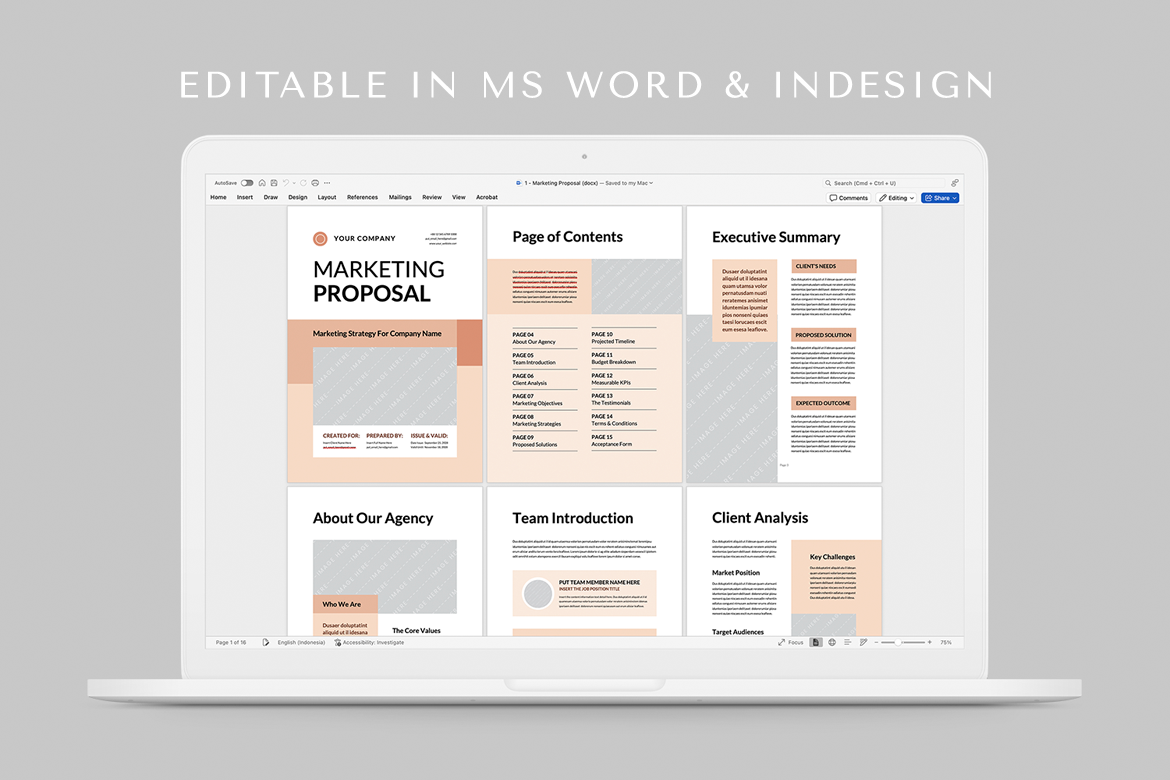Switch to the References tab

pyautogui.click(x=362, y=198)
